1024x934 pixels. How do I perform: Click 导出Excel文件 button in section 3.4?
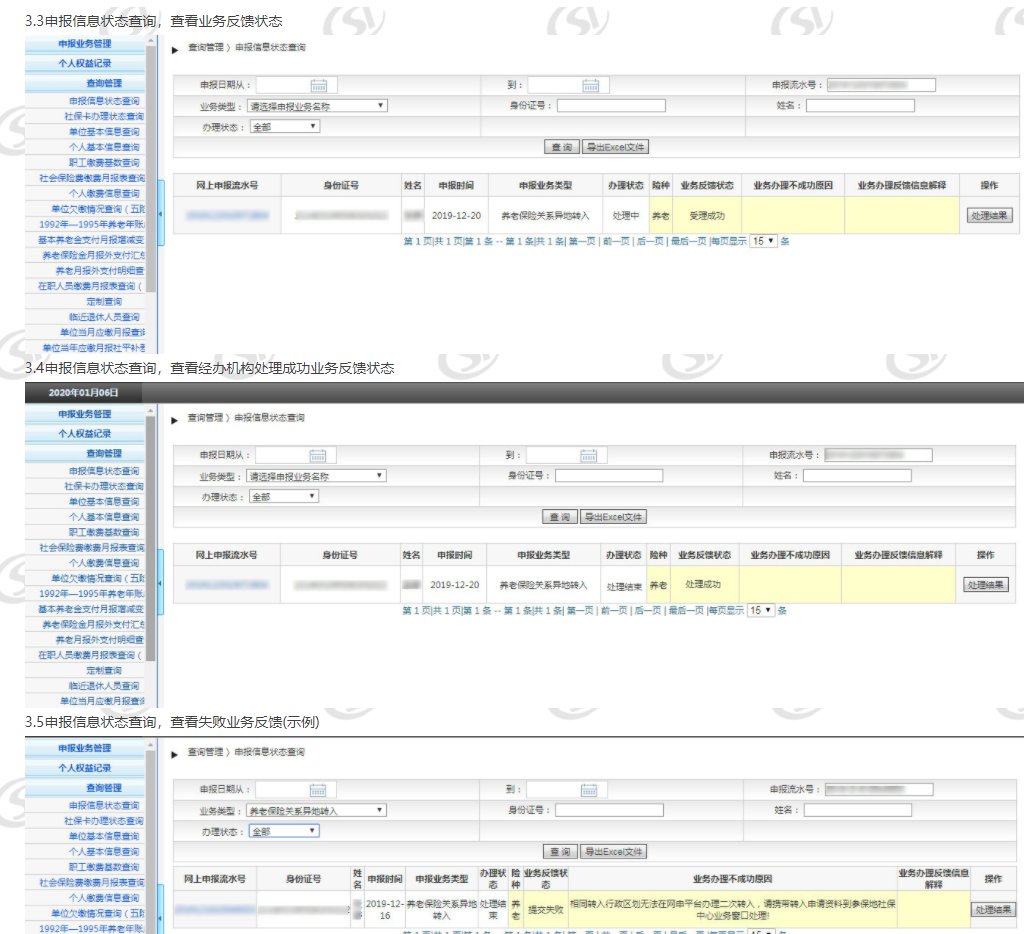pyautogui.click(x=614, y=517)
